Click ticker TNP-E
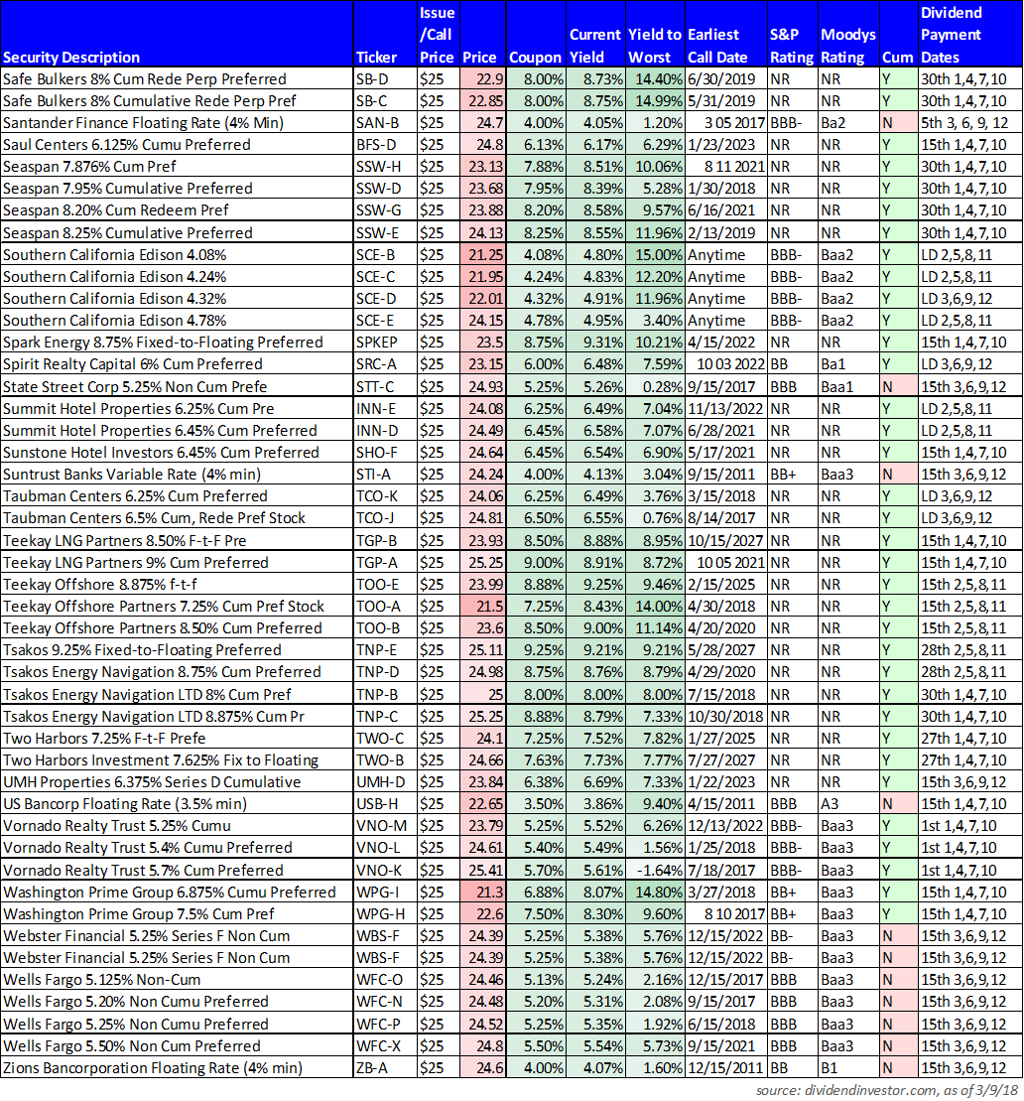1024x1101 pixels. (x=385, y=650)
